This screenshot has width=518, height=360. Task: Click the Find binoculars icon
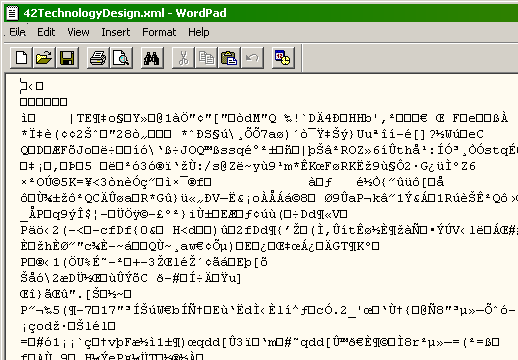(152, 58)
